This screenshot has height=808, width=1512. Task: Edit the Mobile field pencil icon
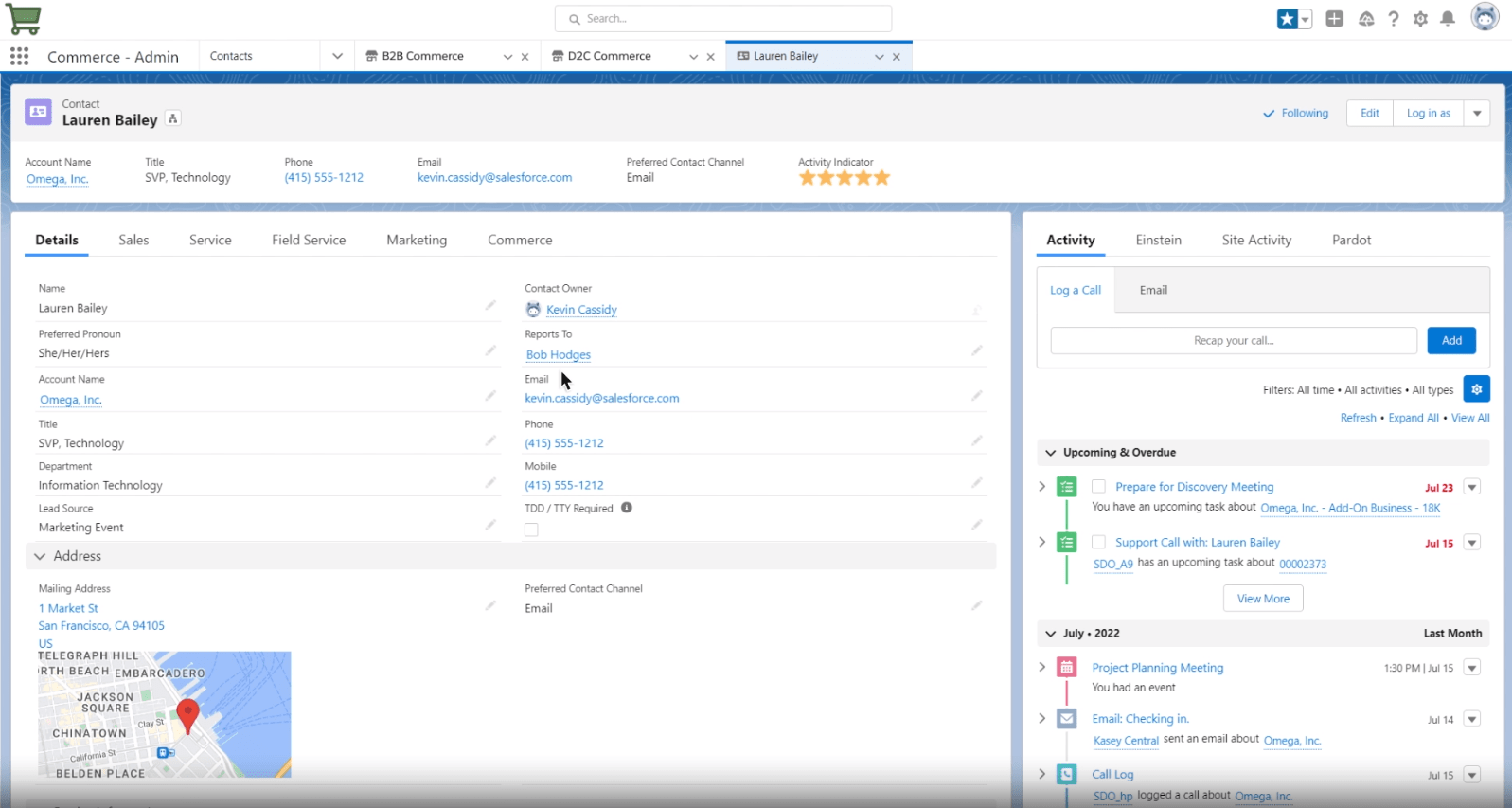[976, 482]
